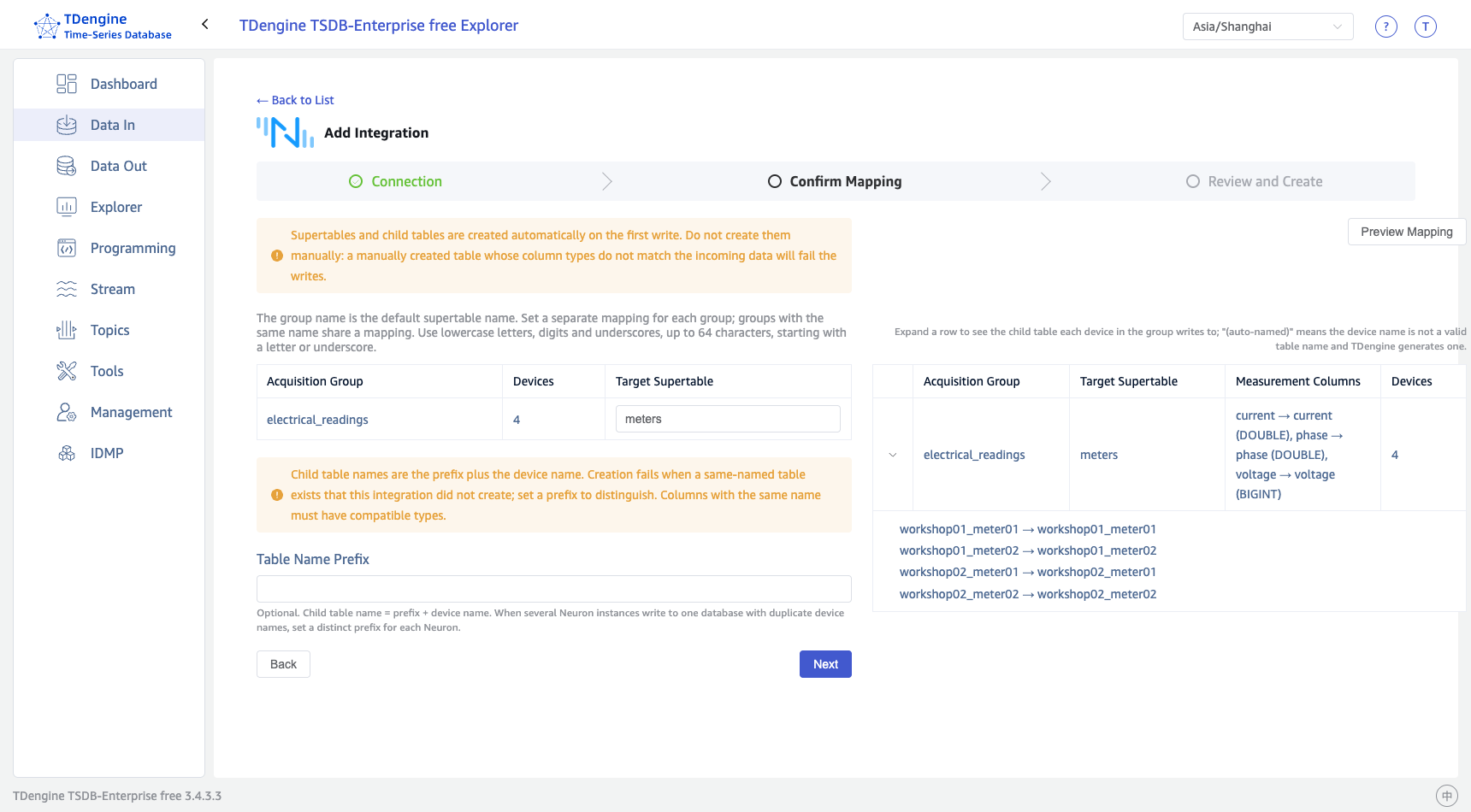Focus the meters Target Supertable field
The image size is (1471, 812).
click(728, 419)
